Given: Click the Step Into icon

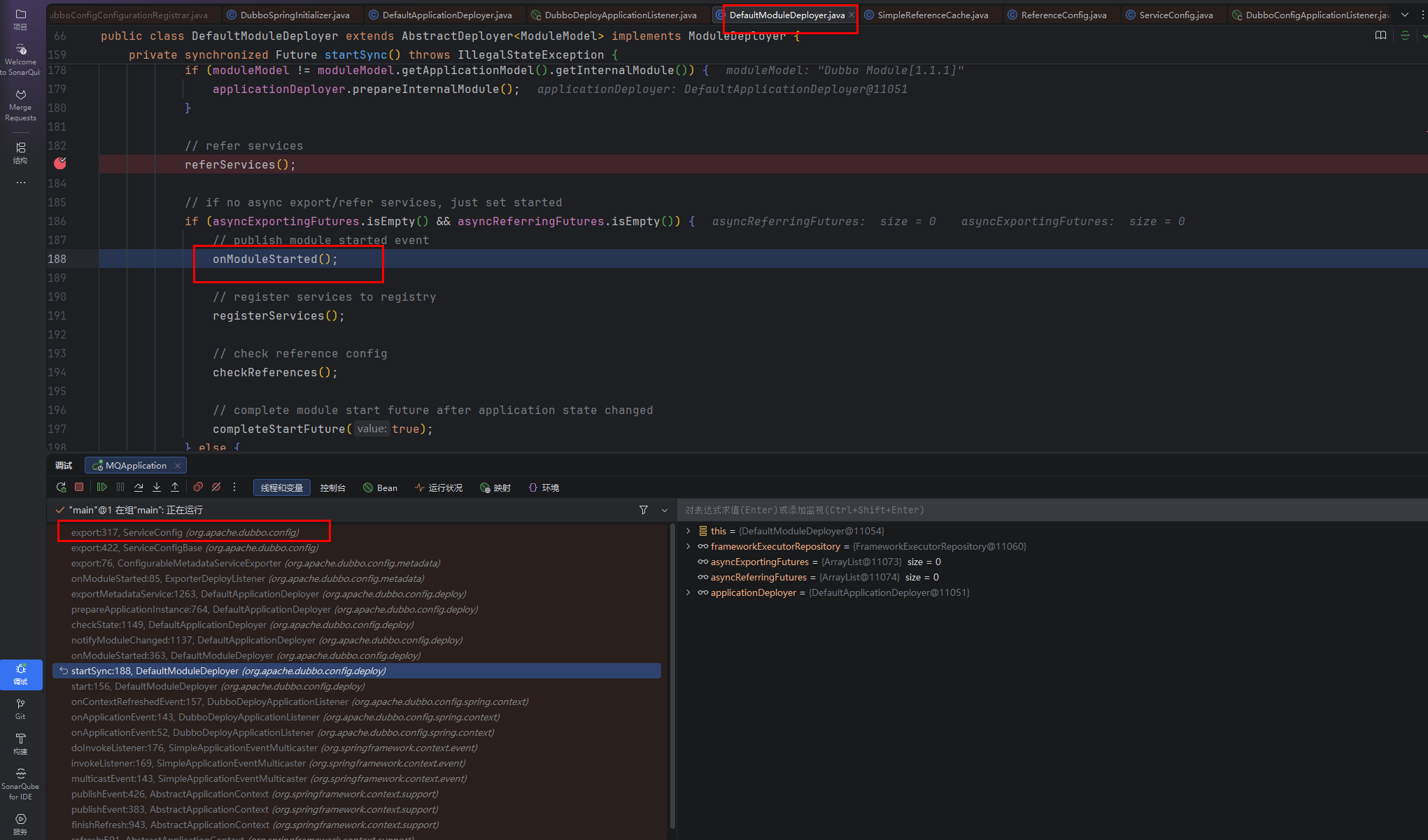Looking at the screenshot, I should point(157,487).
